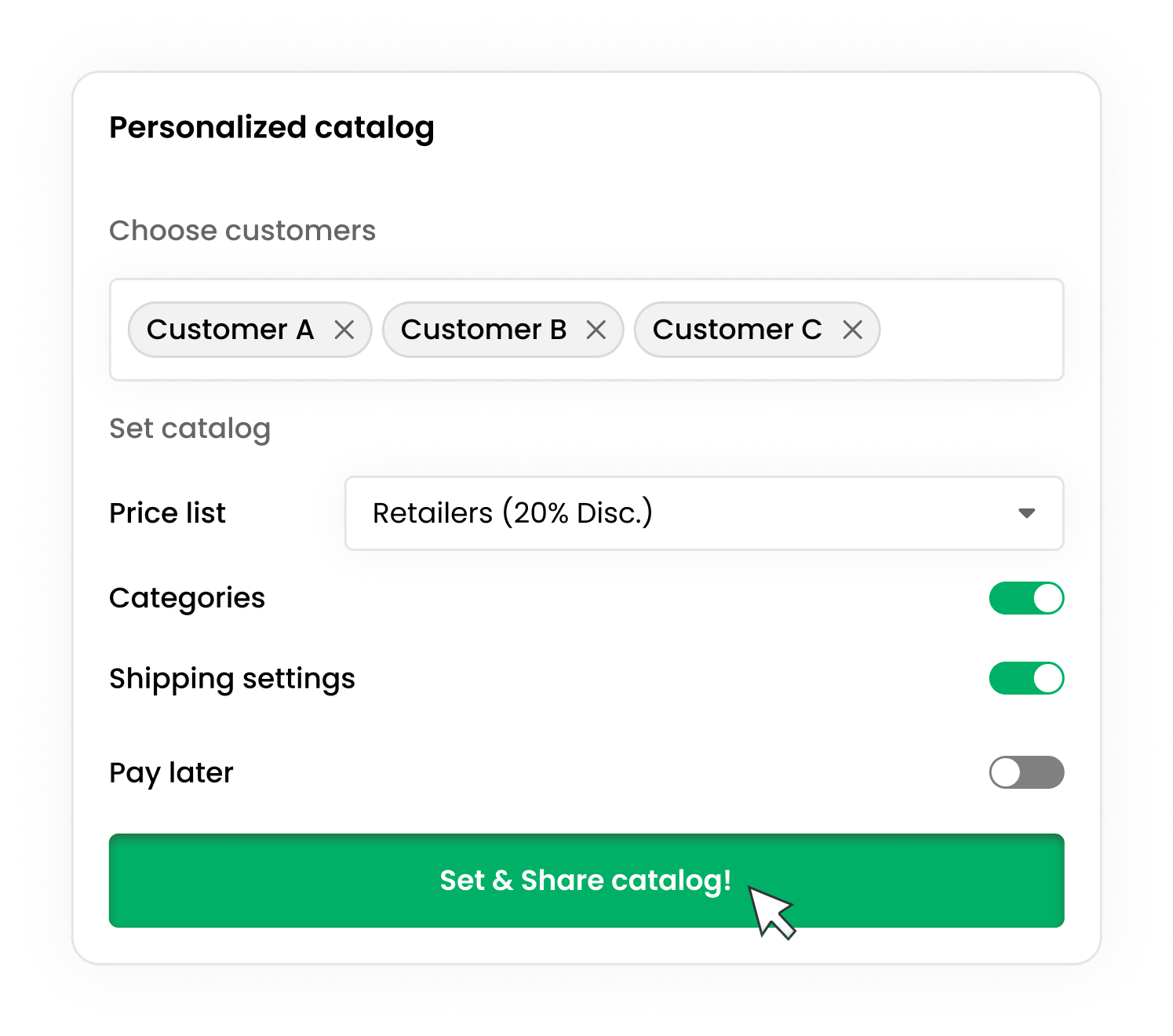The image size is (1173, 1036).
Task: Select the Retailers (20% Disc.) combo box
Action: (705, 513)
